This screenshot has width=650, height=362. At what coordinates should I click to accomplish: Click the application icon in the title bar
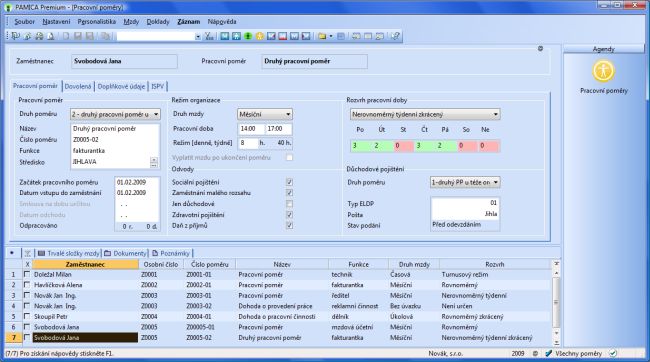(8, 7)
